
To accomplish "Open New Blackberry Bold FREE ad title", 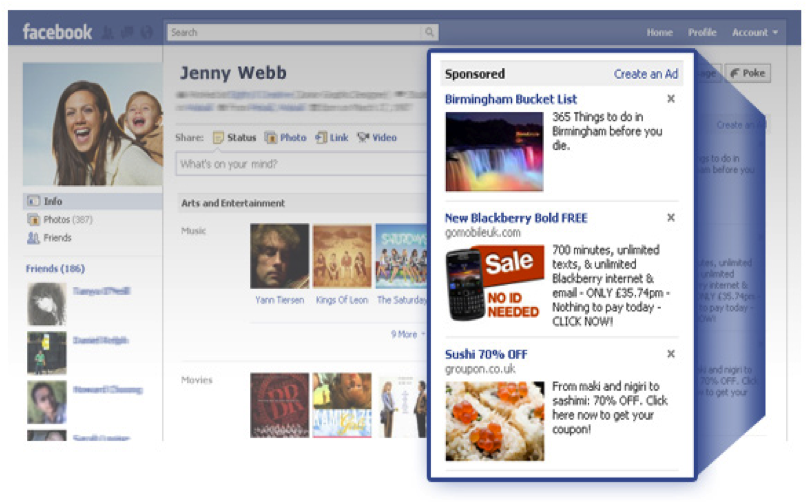I will tap(516, 218).
